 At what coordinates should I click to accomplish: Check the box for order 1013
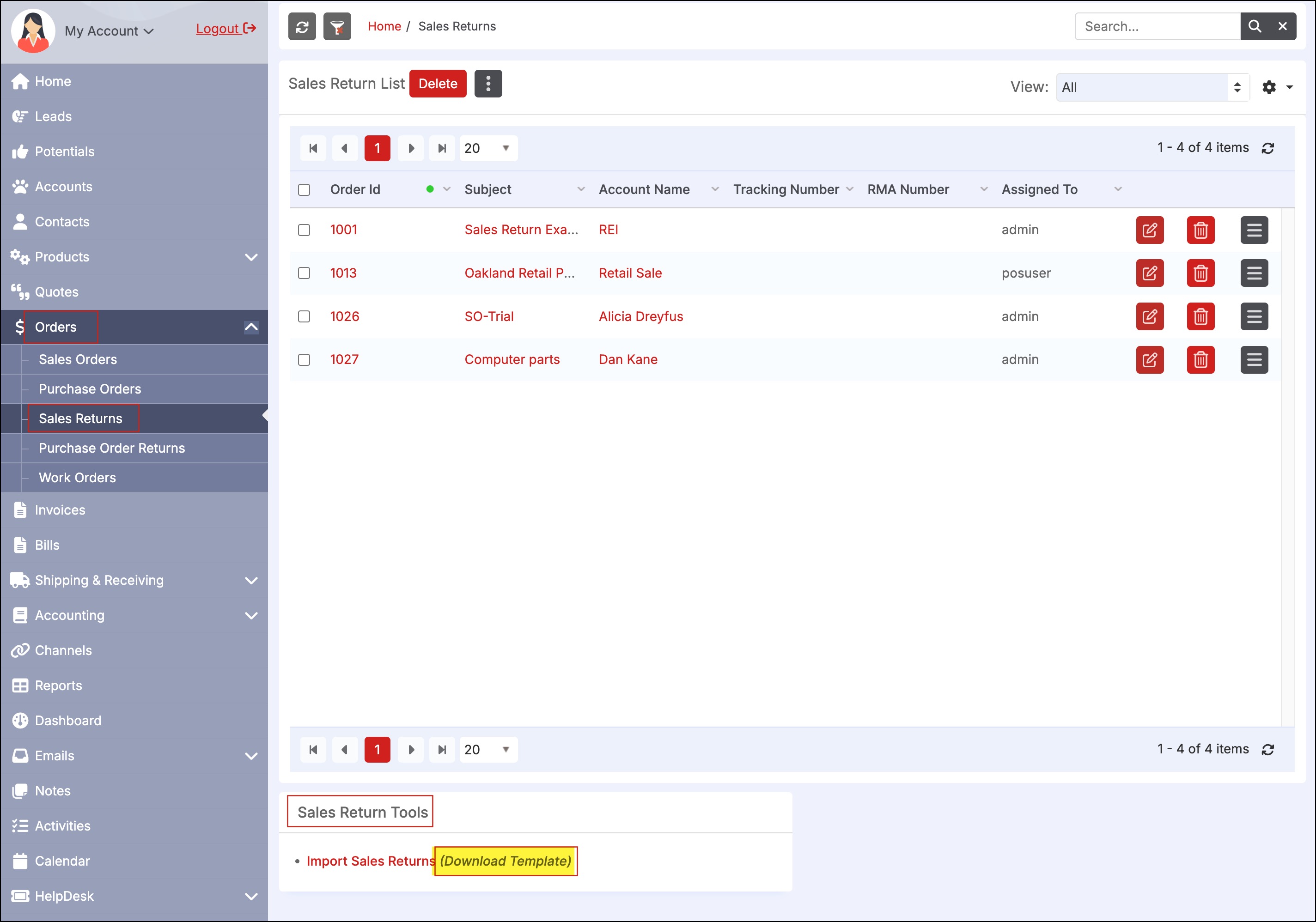(x=305, y=273)
